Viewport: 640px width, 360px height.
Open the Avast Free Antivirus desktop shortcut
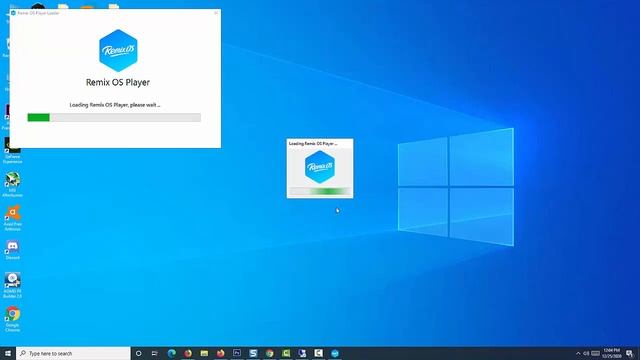click(12, 218)
